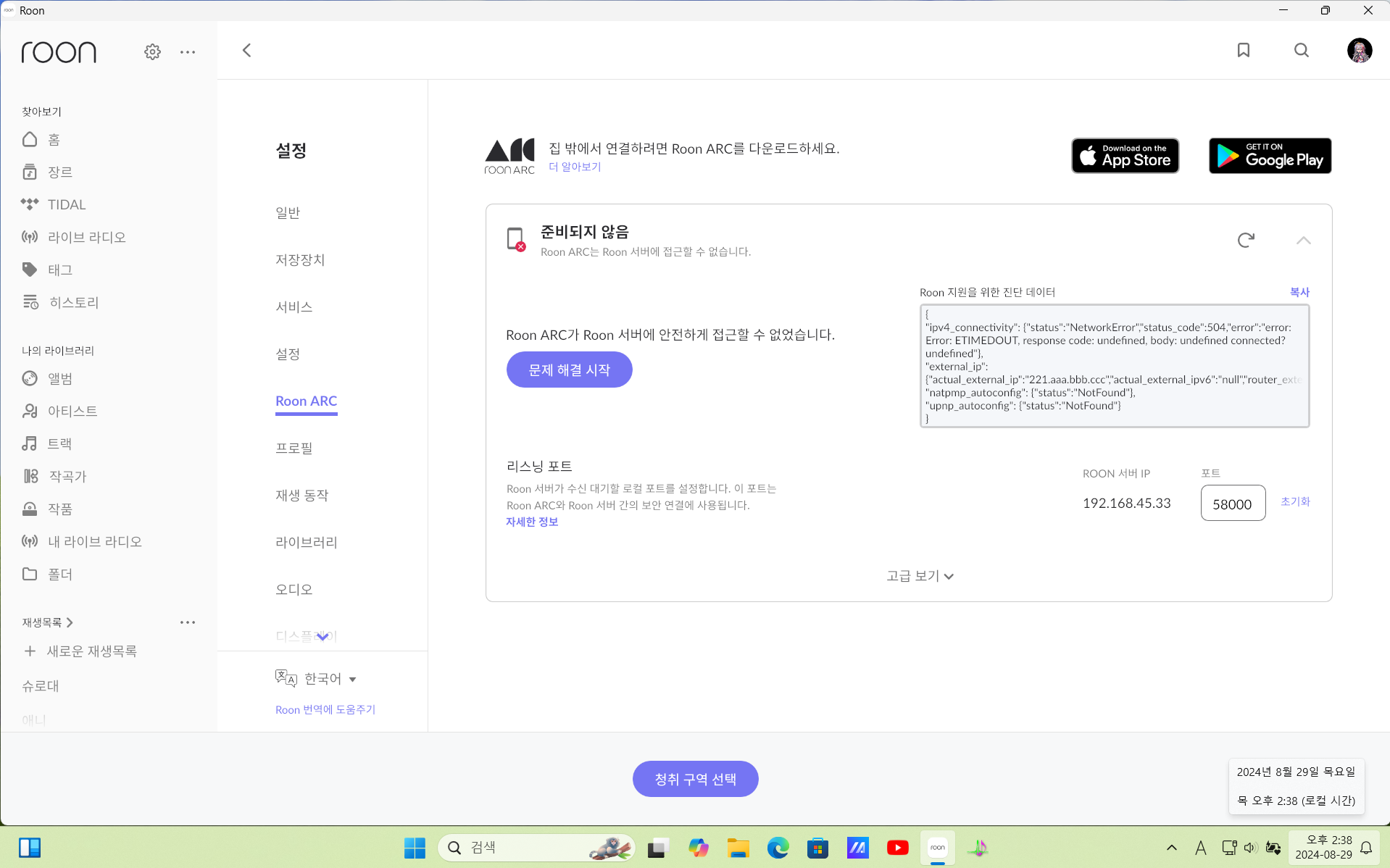
Task: Click 문제 해결 시작 button
Action: 569,370
